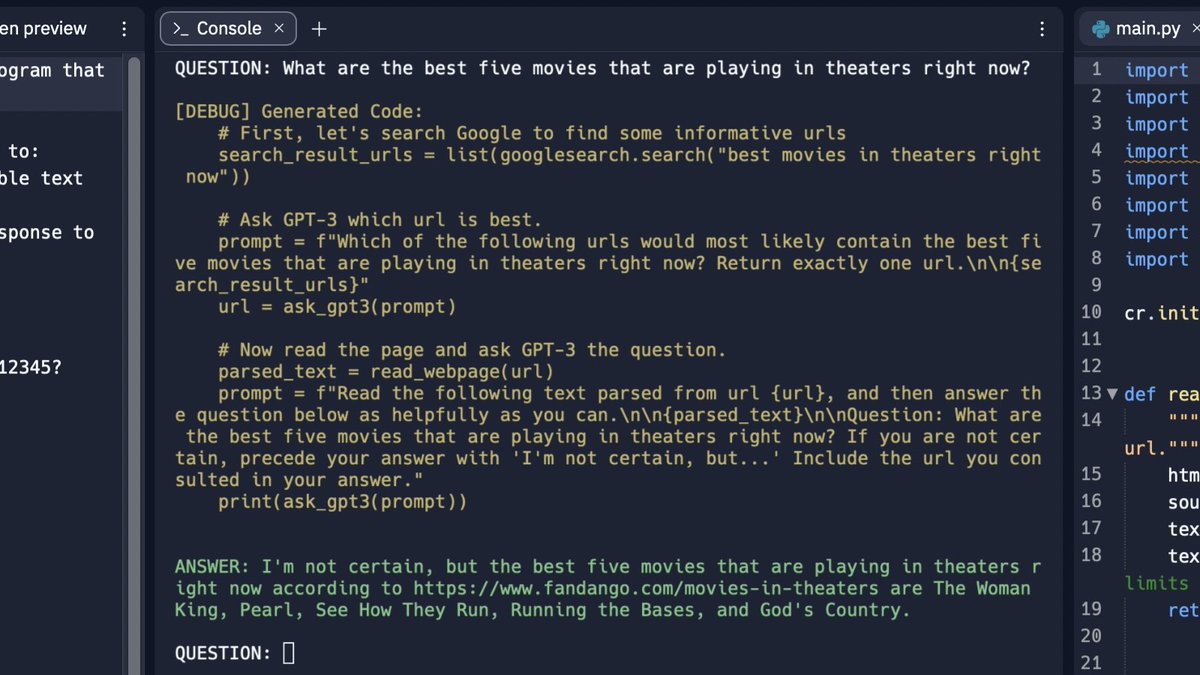This screenshot has height=675, width=1200.
Task: Click the Python icon on main.py tab
Action: [x=1100, y=29]
